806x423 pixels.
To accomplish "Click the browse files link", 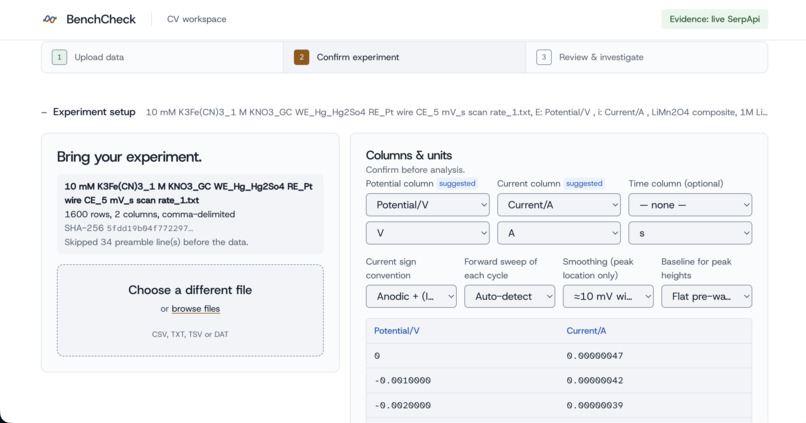I will [x=195, y=309].
